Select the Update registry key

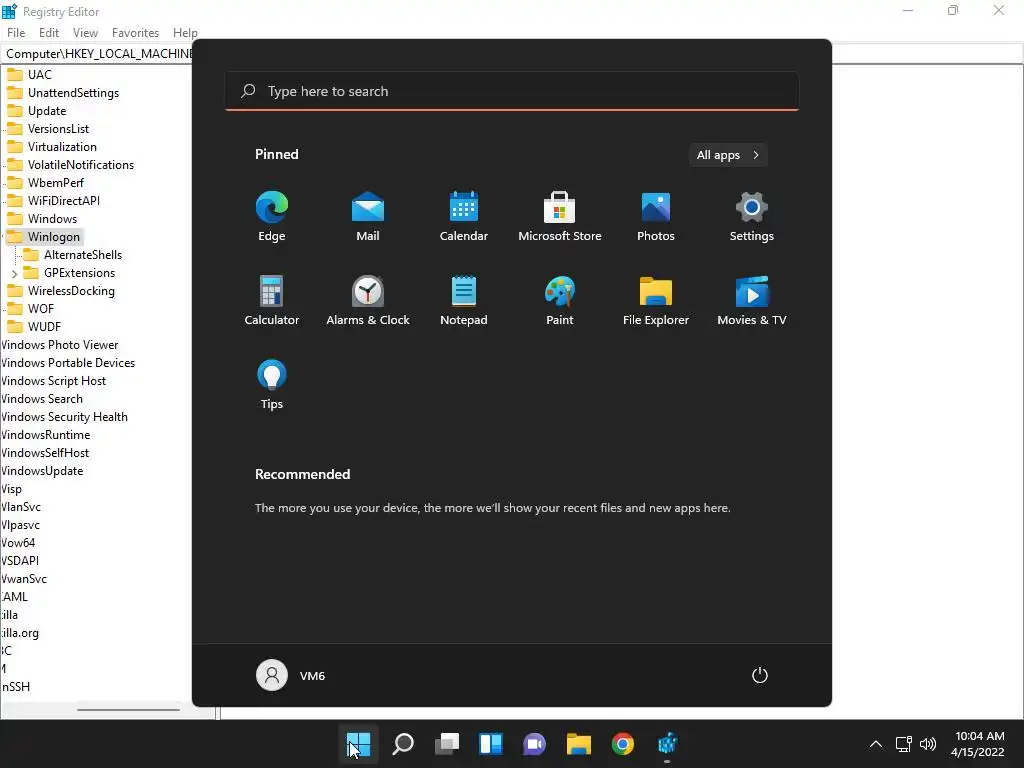(x=46, y=111)
